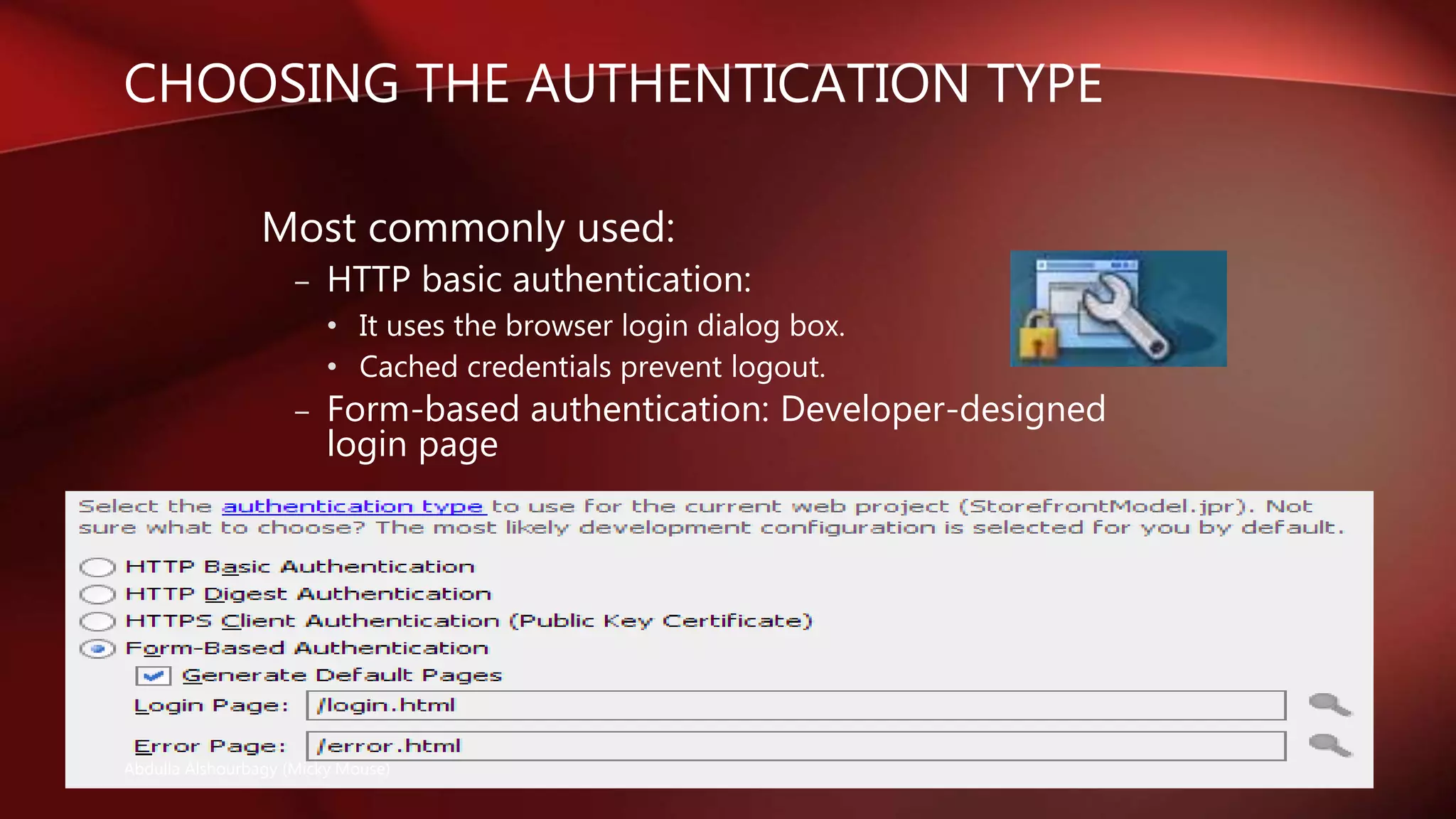The height and width of the screenshot is (819, 1456).
Task: Select Form-Based Authentication radio button
Action: click(x=97, y=648)
